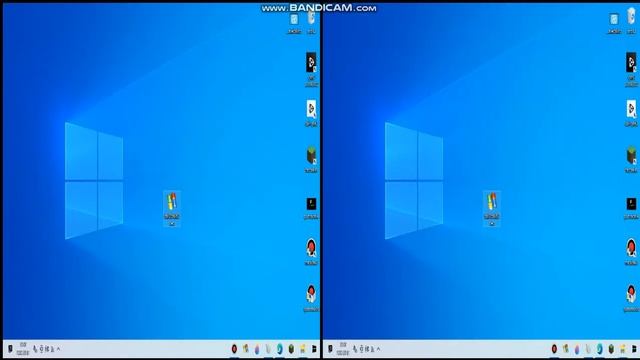Select the small black square shortcut, right desktop

coord(631,204)
